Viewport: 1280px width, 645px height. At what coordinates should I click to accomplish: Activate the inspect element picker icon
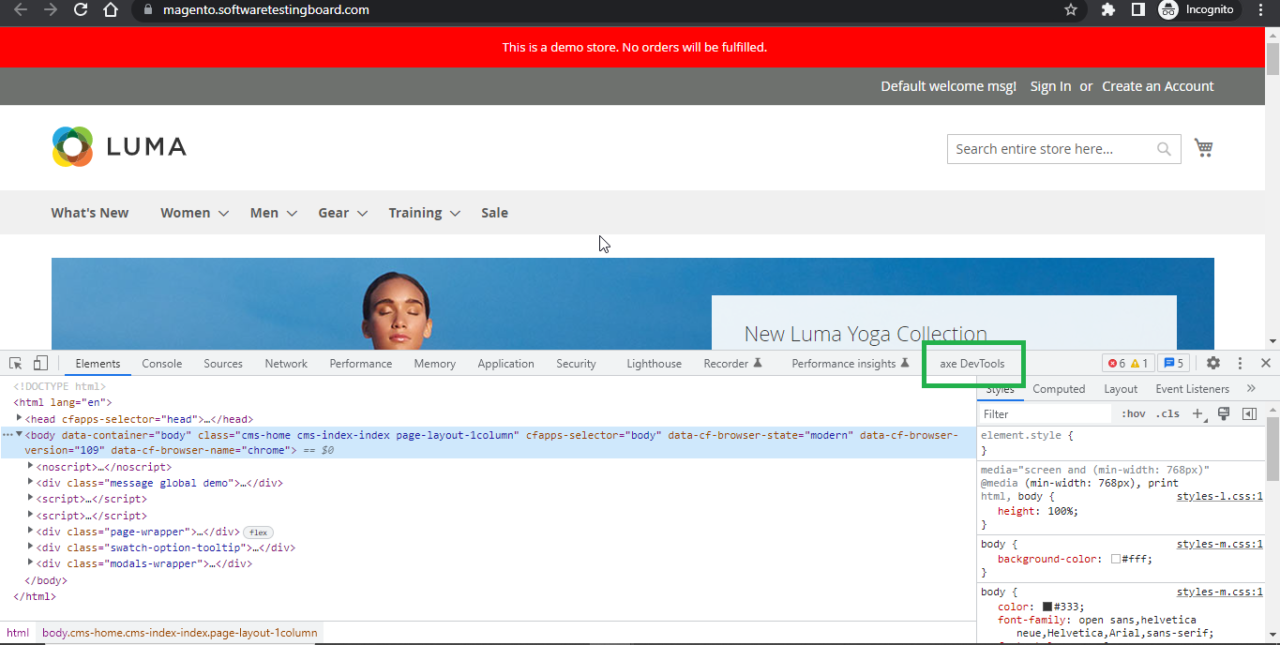point(17,364)
